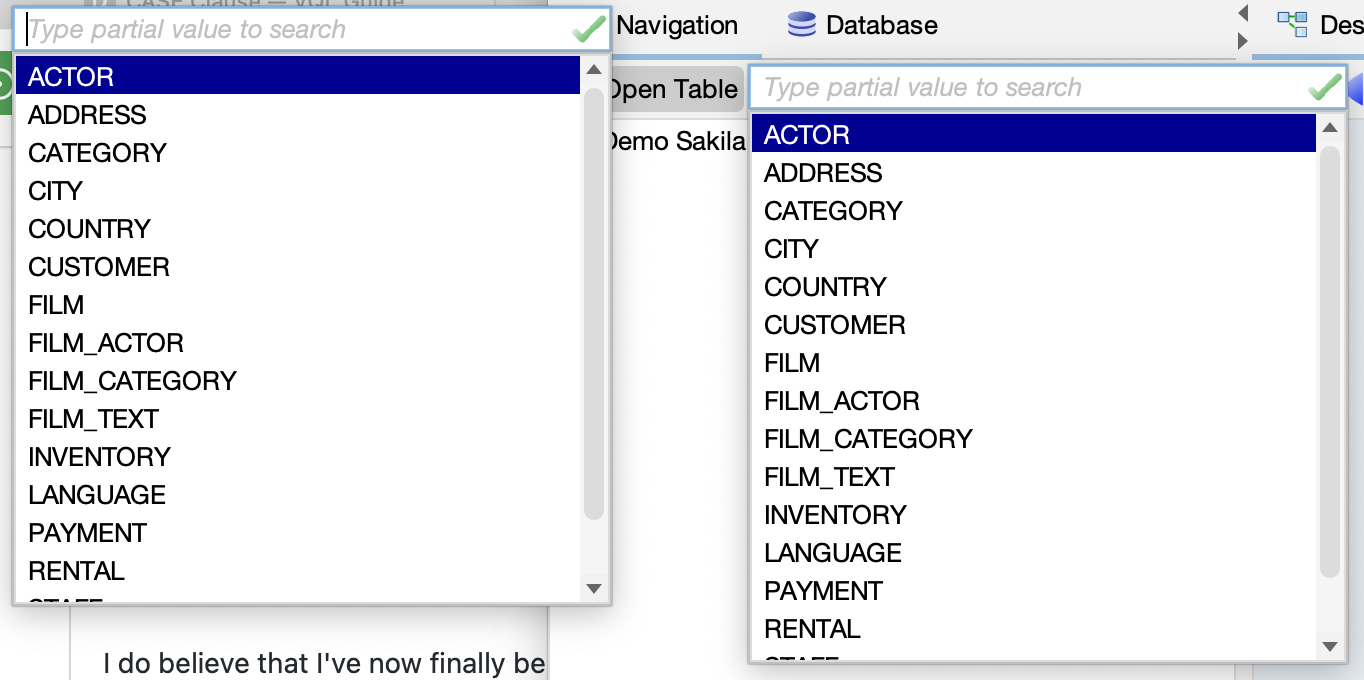This screenshot has width=1364, height=680.
Task: Select FILM in the right list
Action: tap(1034, 362)
